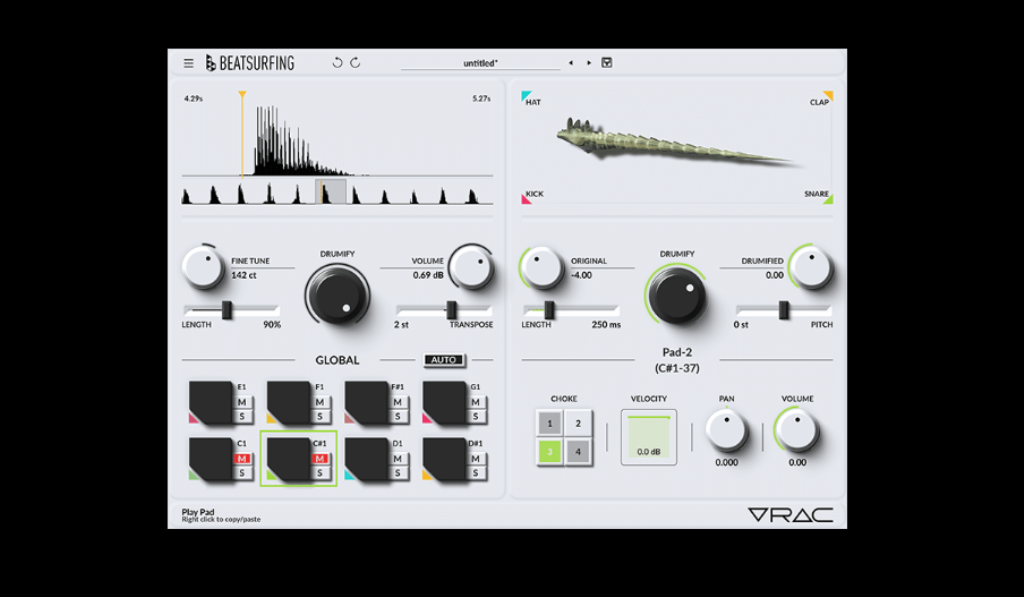Screen dimensions: 1024x597
Task: Solo the D#1 pad
Action: [x=475, y=473]
